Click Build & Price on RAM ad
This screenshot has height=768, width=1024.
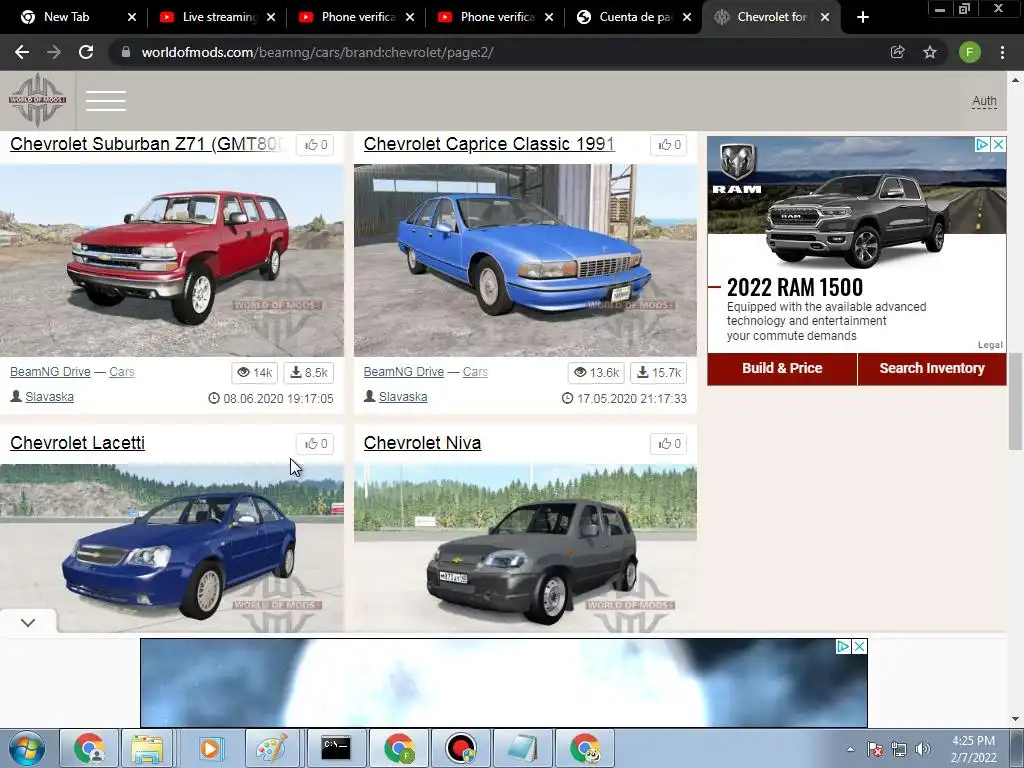tap(782, 368)
